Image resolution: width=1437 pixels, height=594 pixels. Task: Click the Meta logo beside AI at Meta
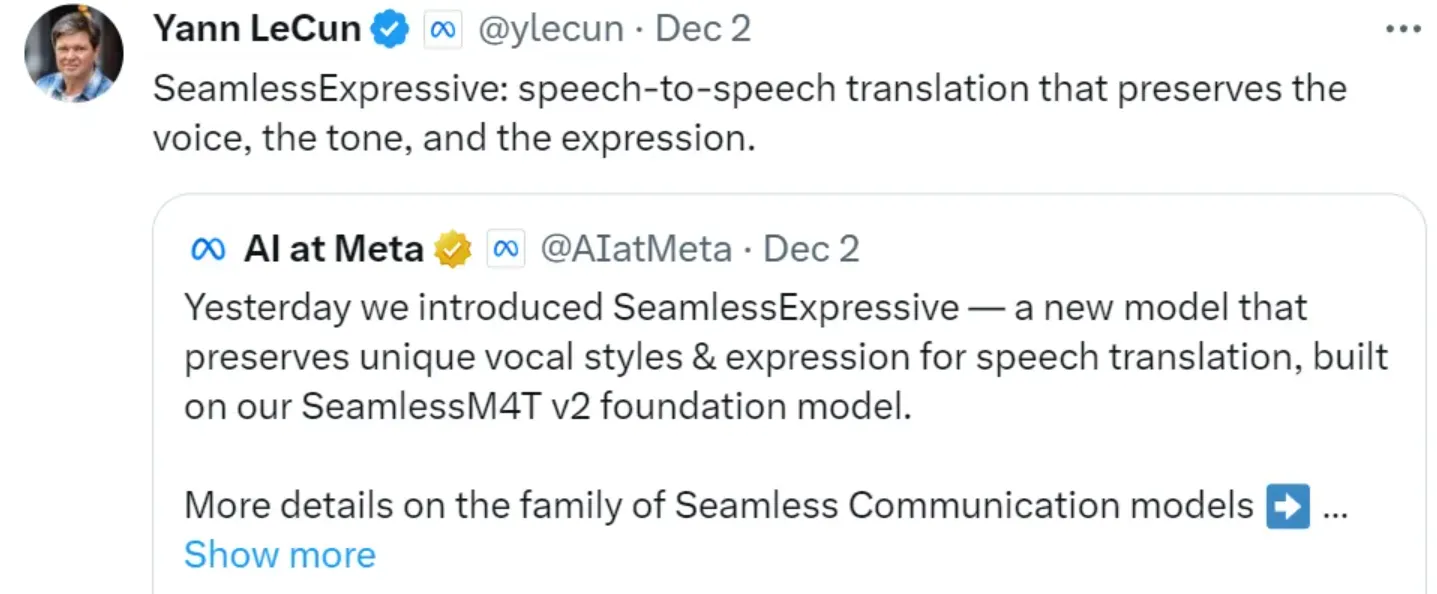click(208, 248)
